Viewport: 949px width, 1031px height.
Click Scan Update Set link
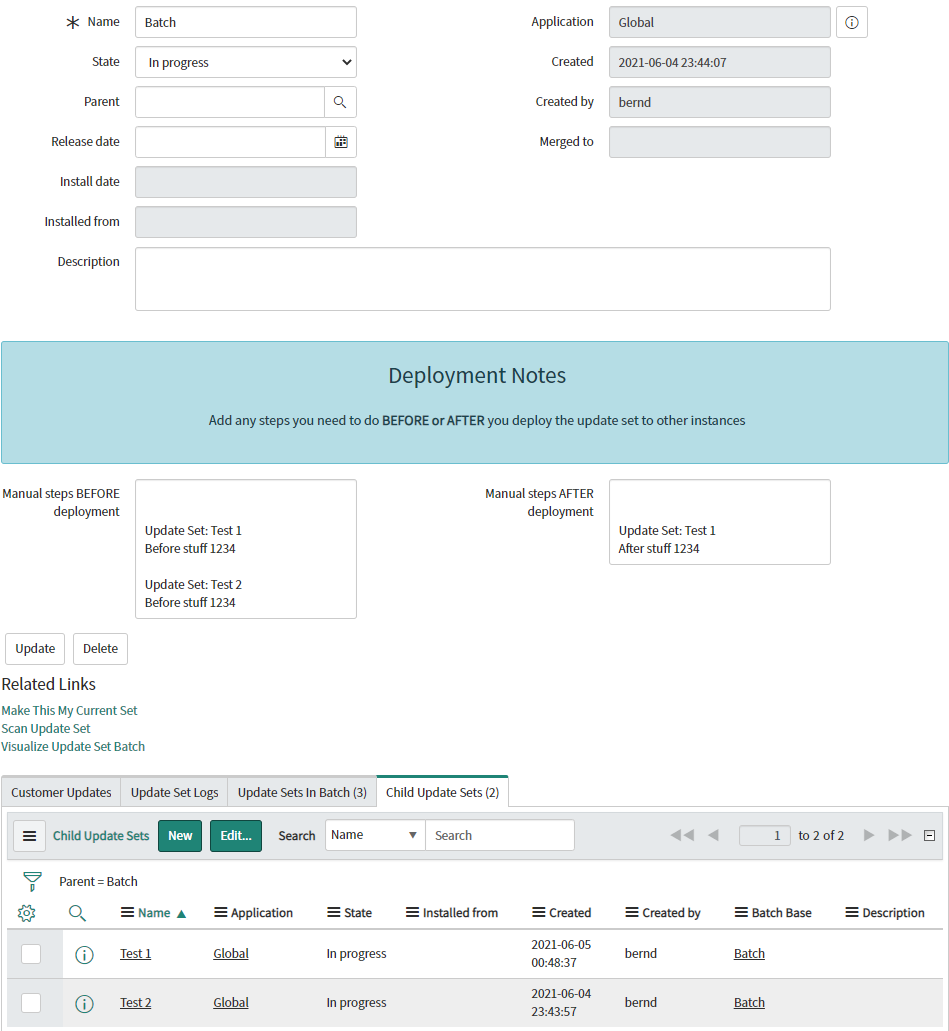(46, 729)
